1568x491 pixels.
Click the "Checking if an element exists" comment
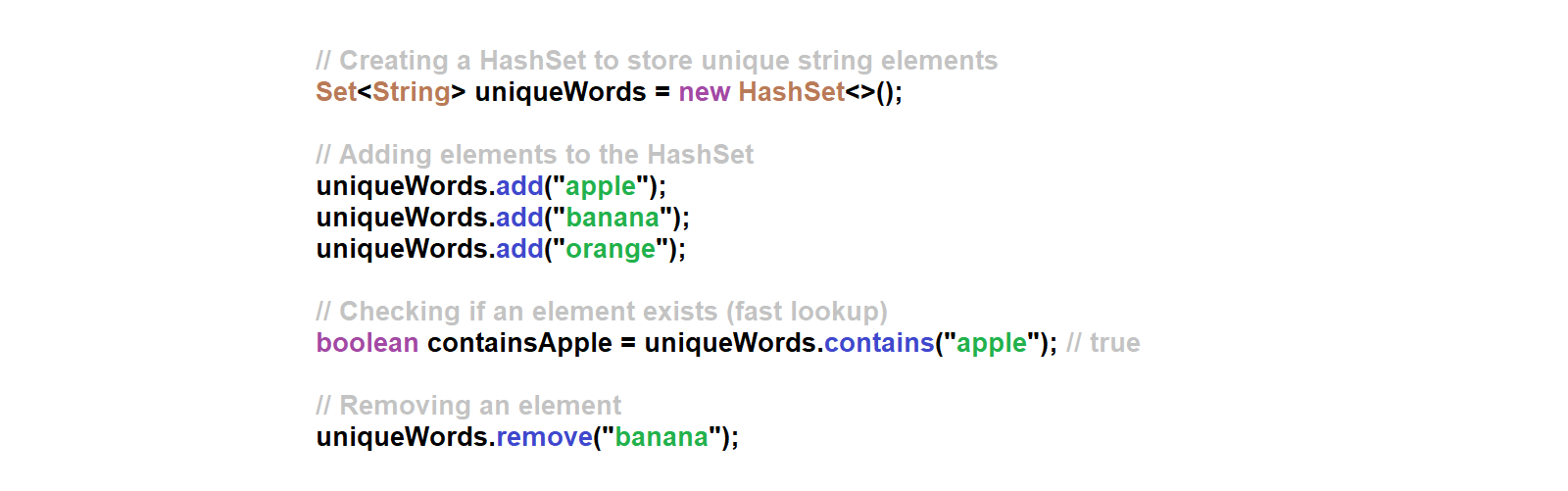tap(602, 312)
